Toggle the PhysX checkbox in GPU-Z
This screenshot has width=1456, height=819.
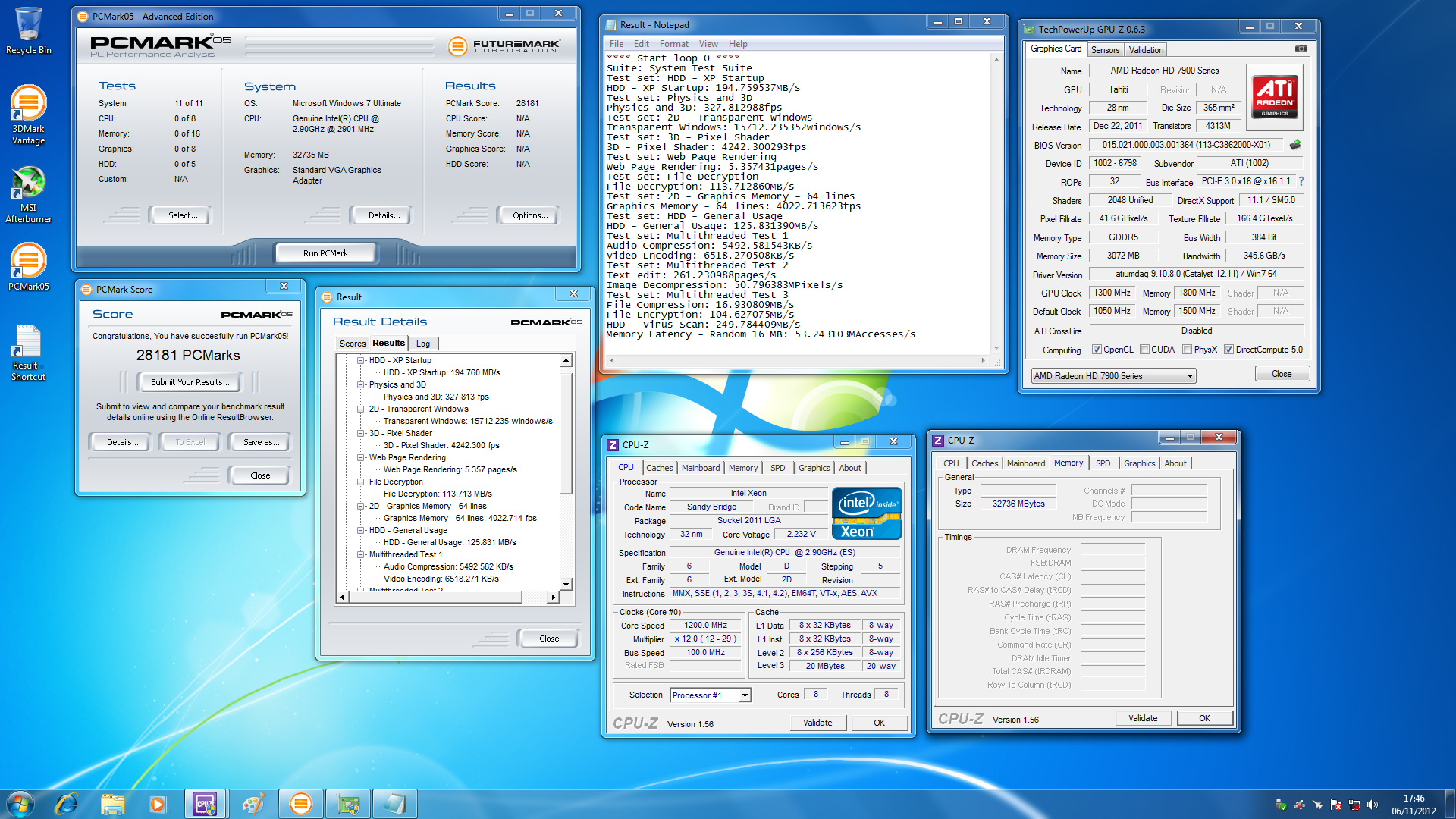1187,350
